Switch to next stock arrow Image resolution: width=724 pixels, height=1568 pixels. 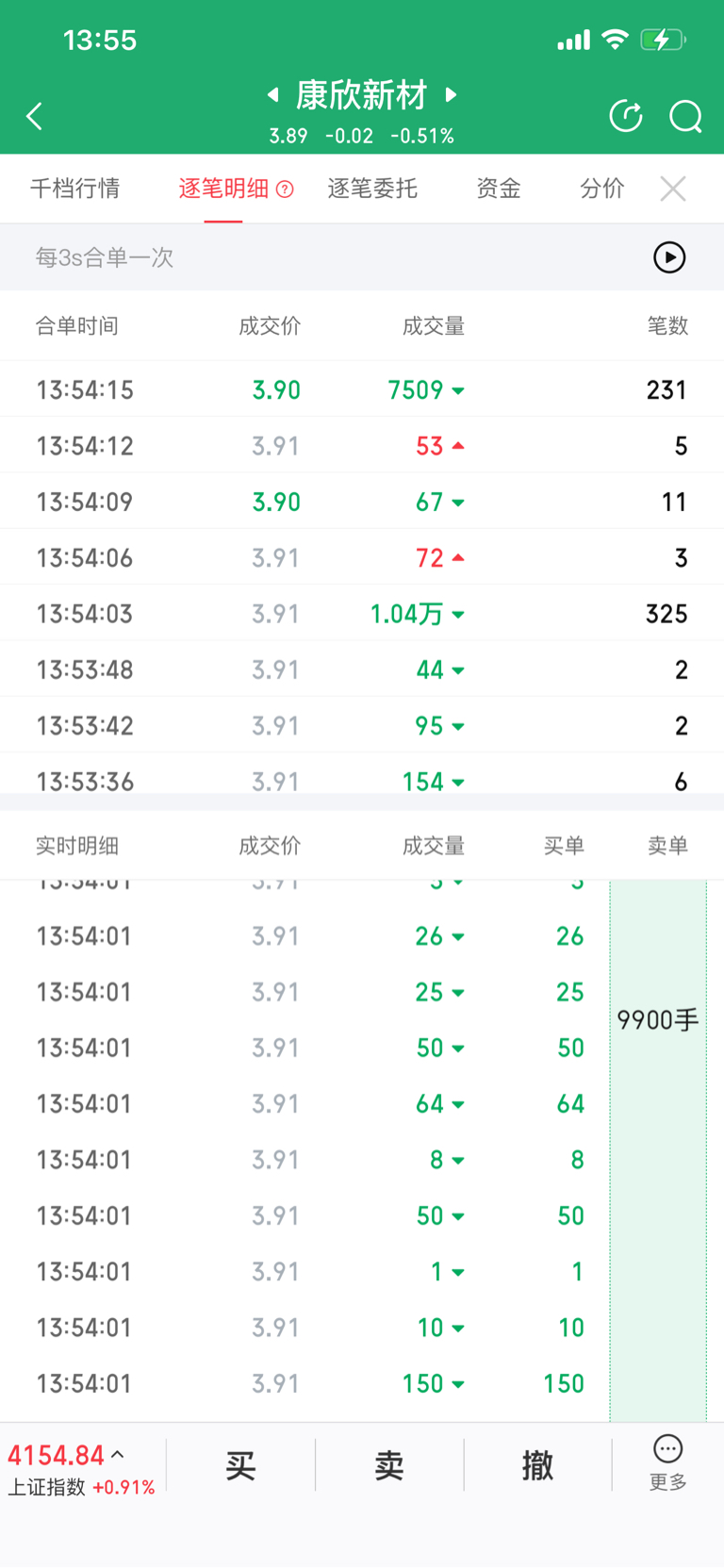452,94
